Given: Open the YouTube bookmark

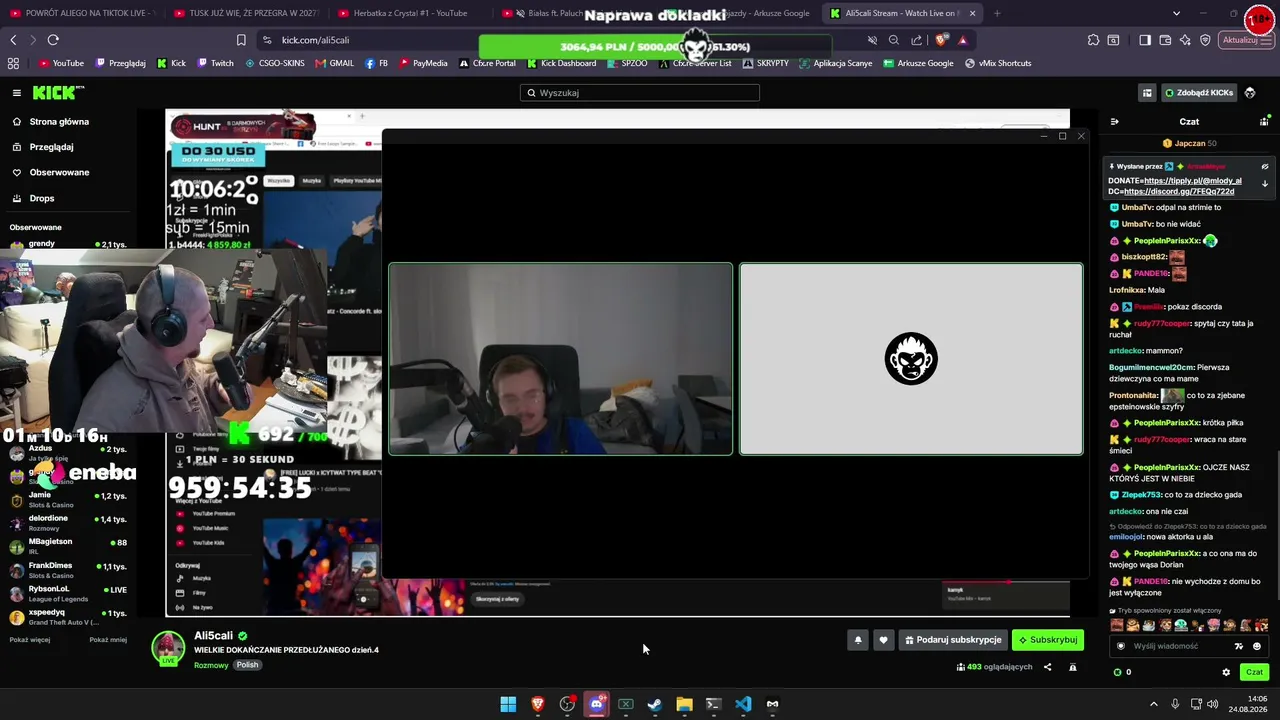Looking at the screenshot, I should pyautogui.click(x=61, y=63).
